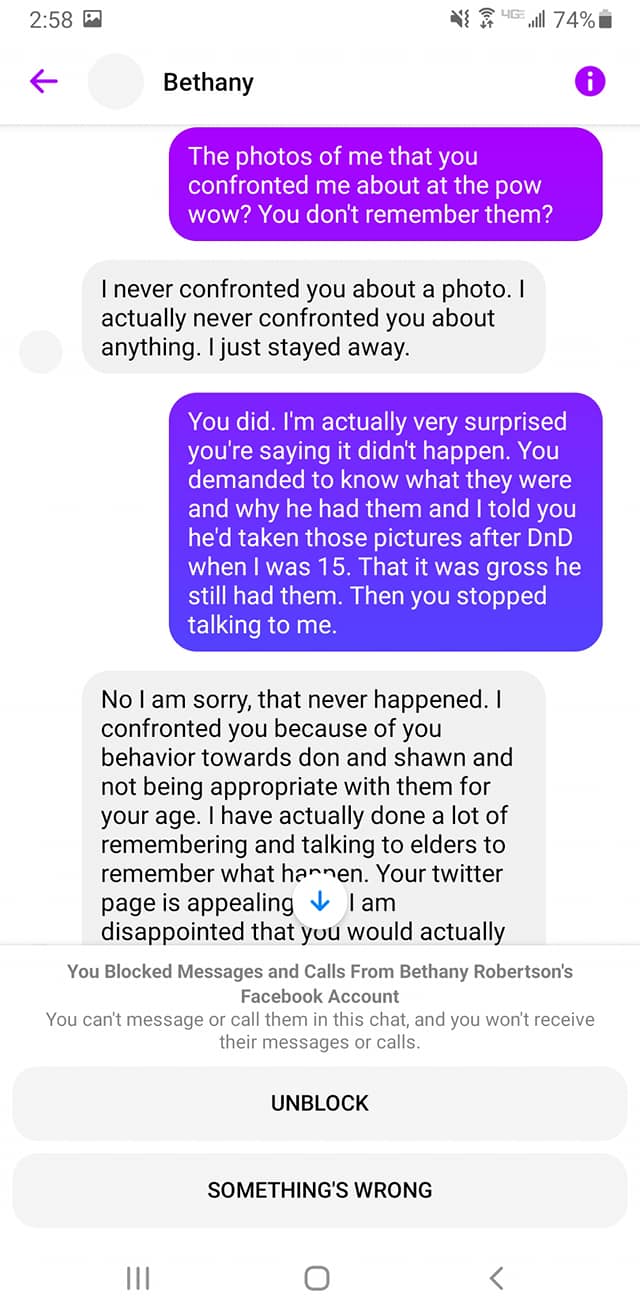Open the conversation info icon

pyautogui.click(x=590, y=82)
